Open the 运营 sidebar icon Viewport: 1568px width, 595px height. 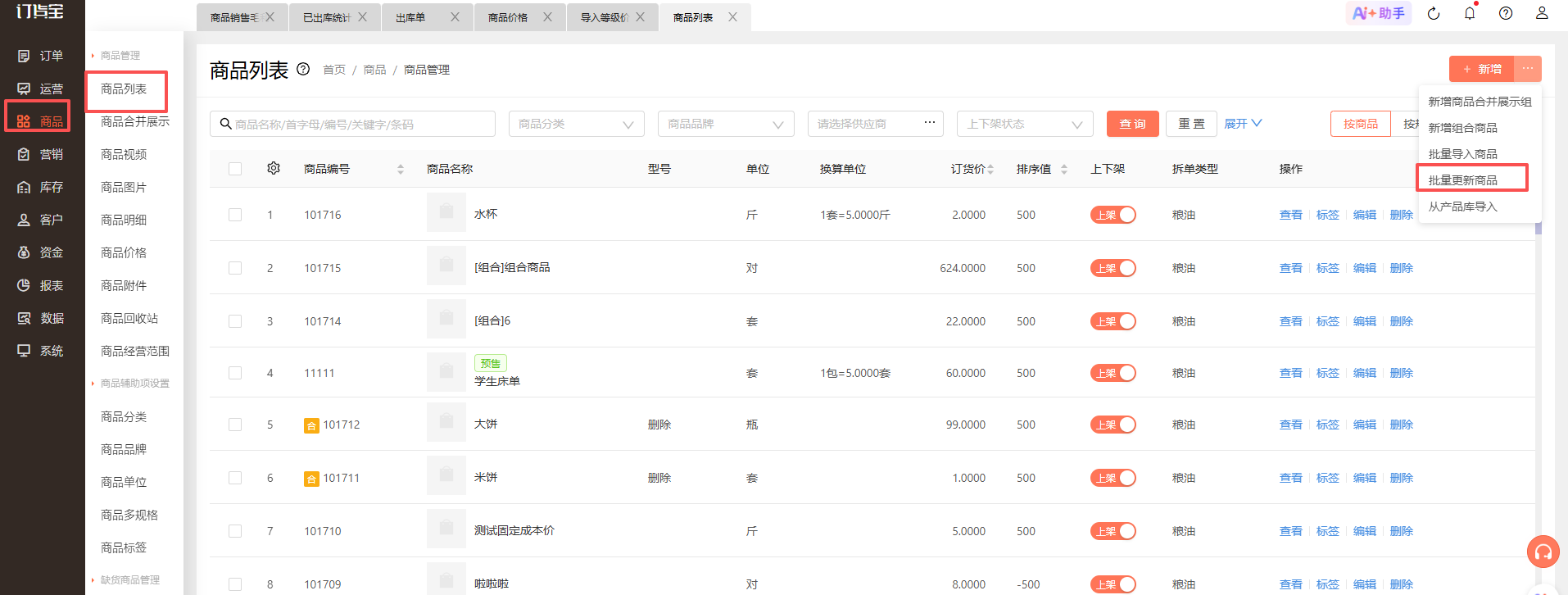point(24,89)
